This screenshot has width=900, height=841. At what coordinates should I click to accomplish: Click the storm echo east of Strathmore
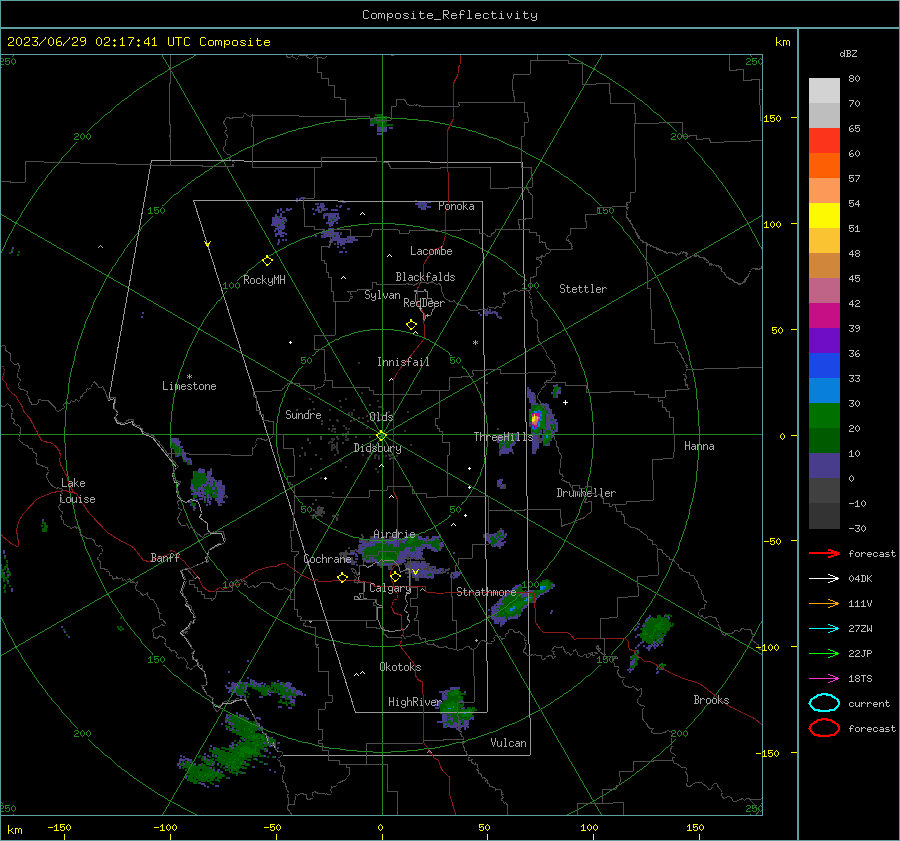tap(521, 603)
